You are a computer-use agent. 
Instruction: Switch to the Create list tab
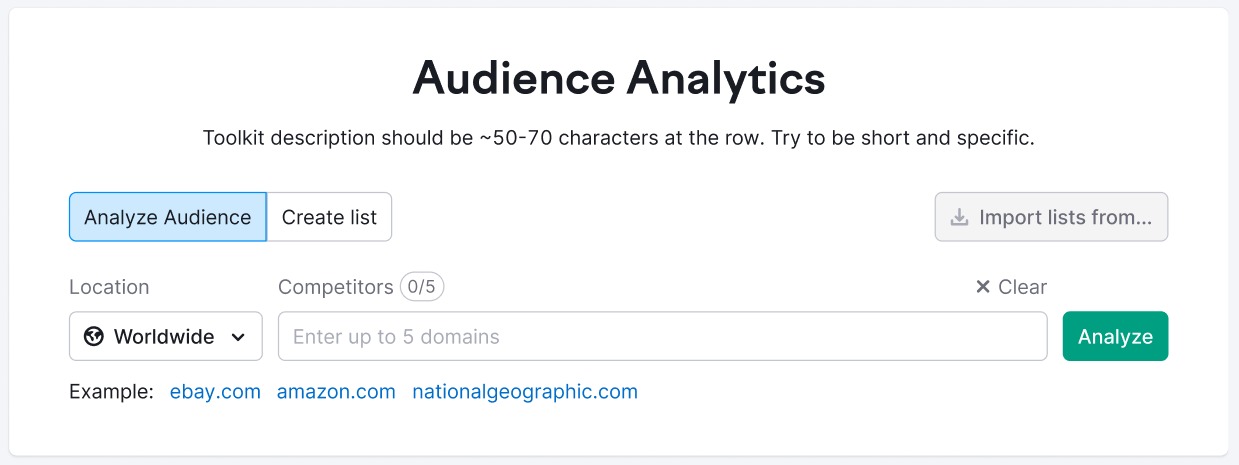pos(329,217)
